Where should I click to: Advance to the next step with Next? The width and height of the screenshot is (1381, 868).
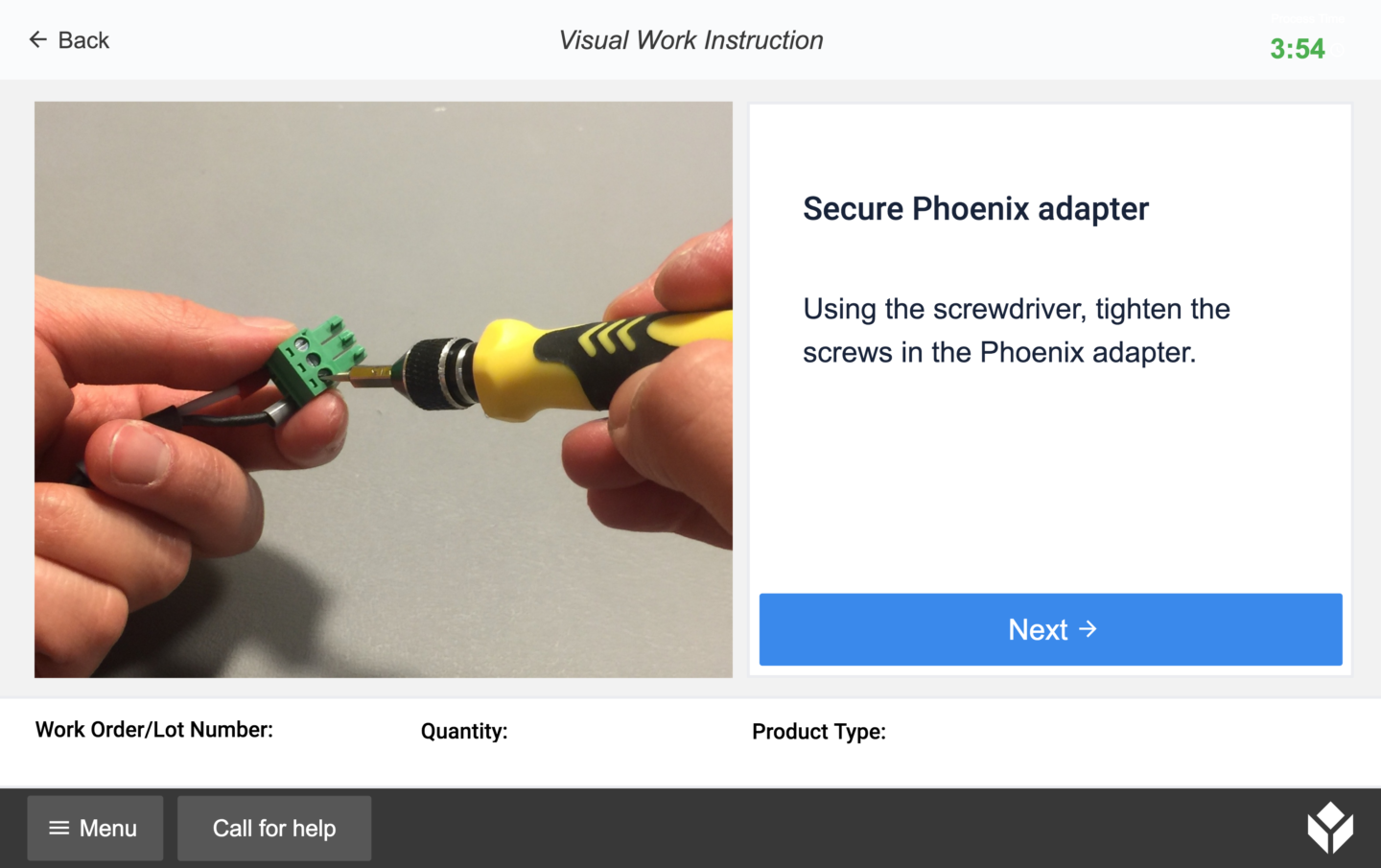1050,629
